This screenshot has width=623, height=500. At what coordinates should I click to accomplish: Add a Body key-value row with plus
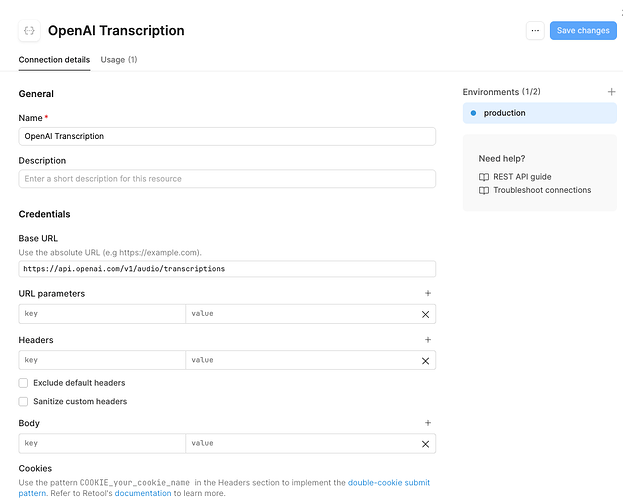(x=428, y=423)
